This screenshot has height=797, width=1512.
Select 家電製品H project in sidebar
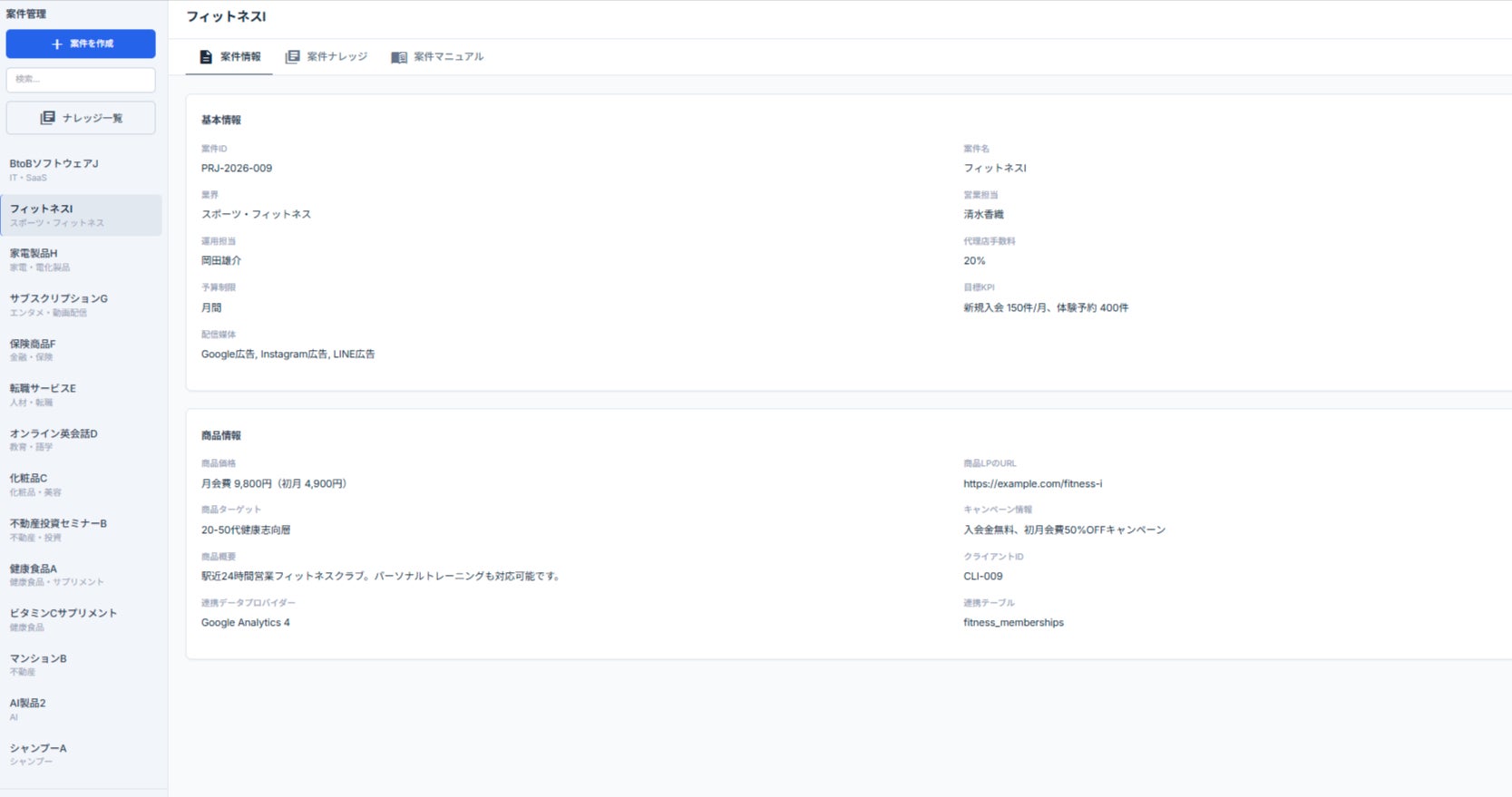(82, 259)
